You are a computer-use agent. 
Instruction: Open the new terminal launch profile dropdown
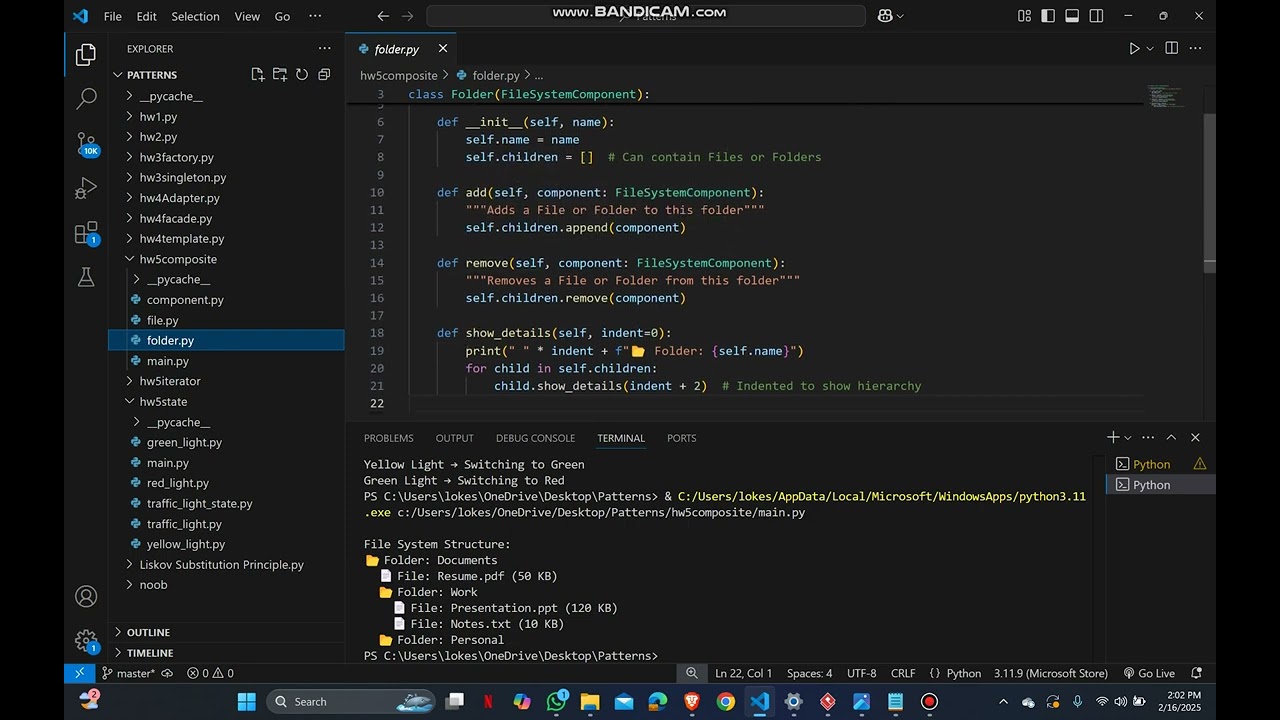click(1128, 437)
